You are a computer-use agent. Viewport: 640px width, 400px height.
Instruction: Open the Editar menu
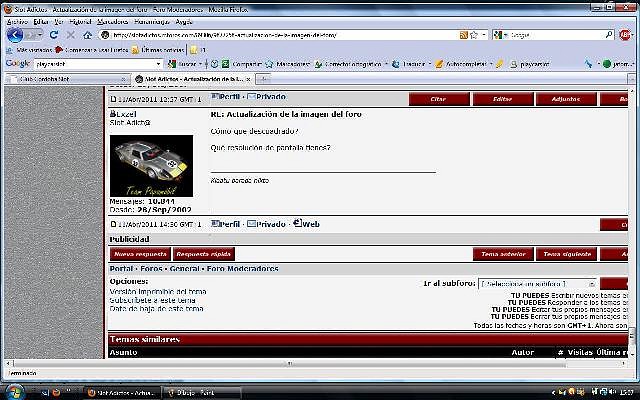coord(41,22)
